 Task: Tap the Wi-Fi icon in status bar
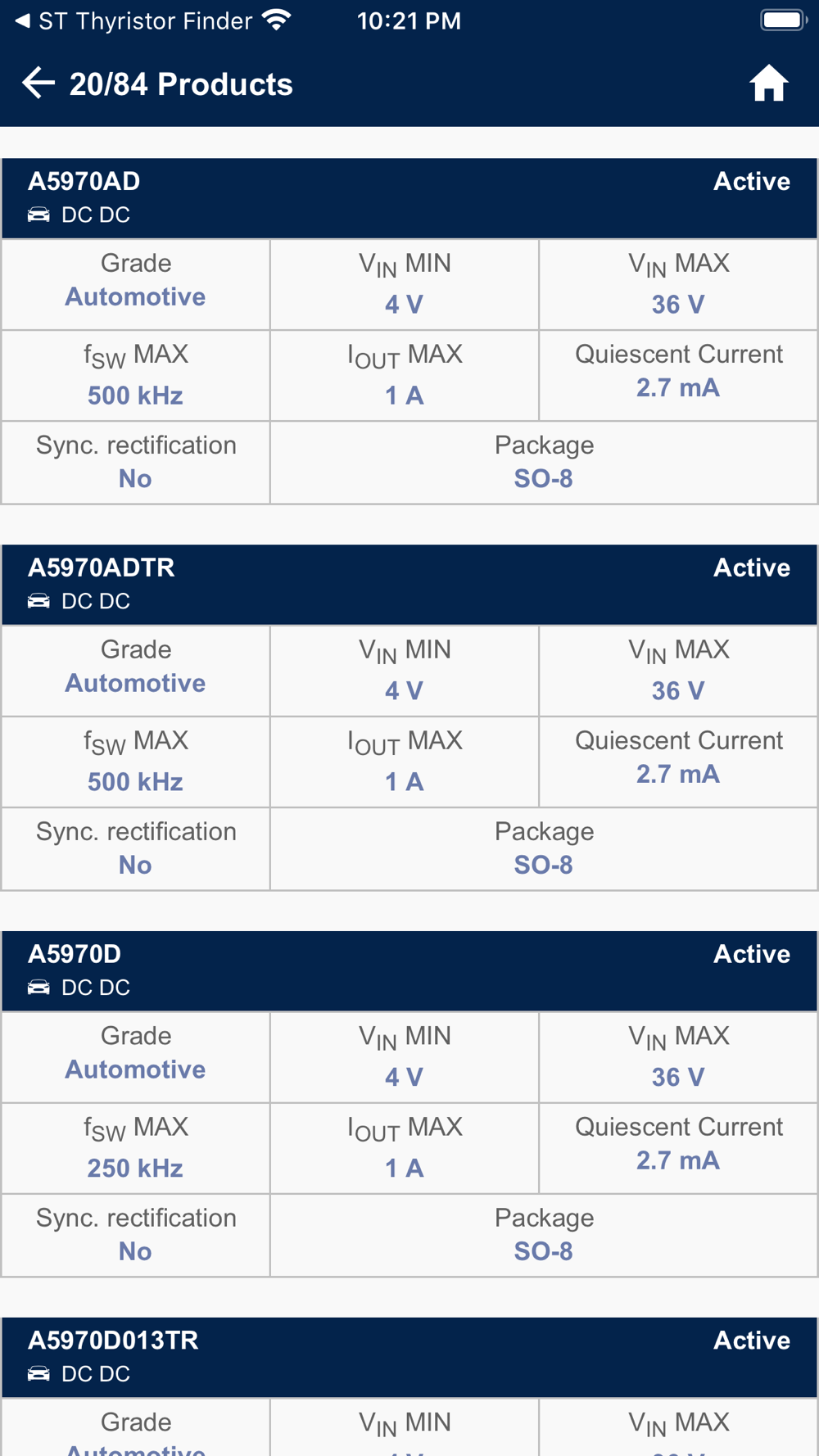pos(278,20)
